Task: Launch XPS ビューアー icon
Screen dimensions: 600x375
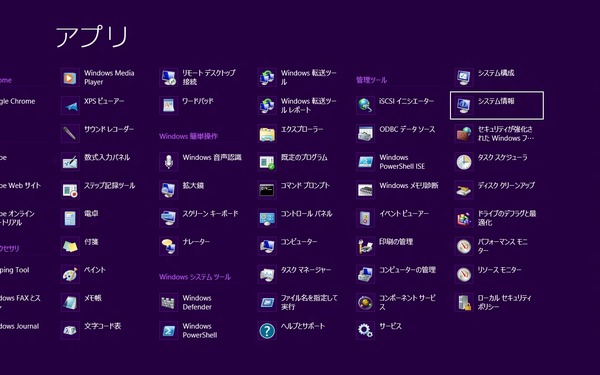Action: [x=70, y=106]
